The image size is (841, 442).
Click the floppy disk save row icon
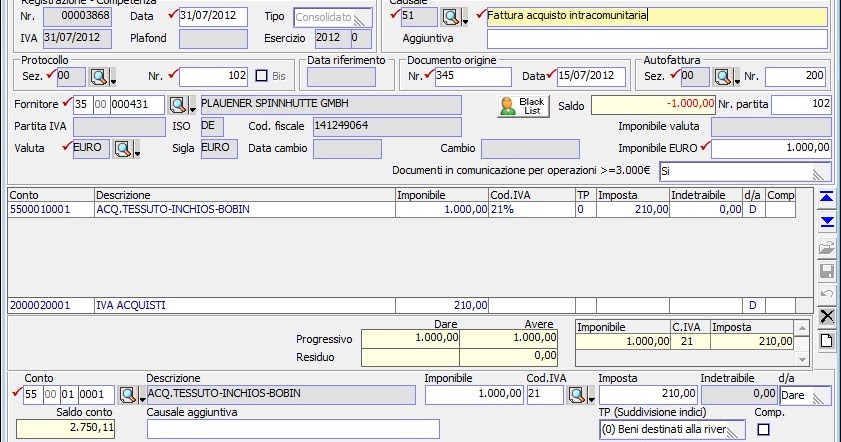click(x=827, y=271)
